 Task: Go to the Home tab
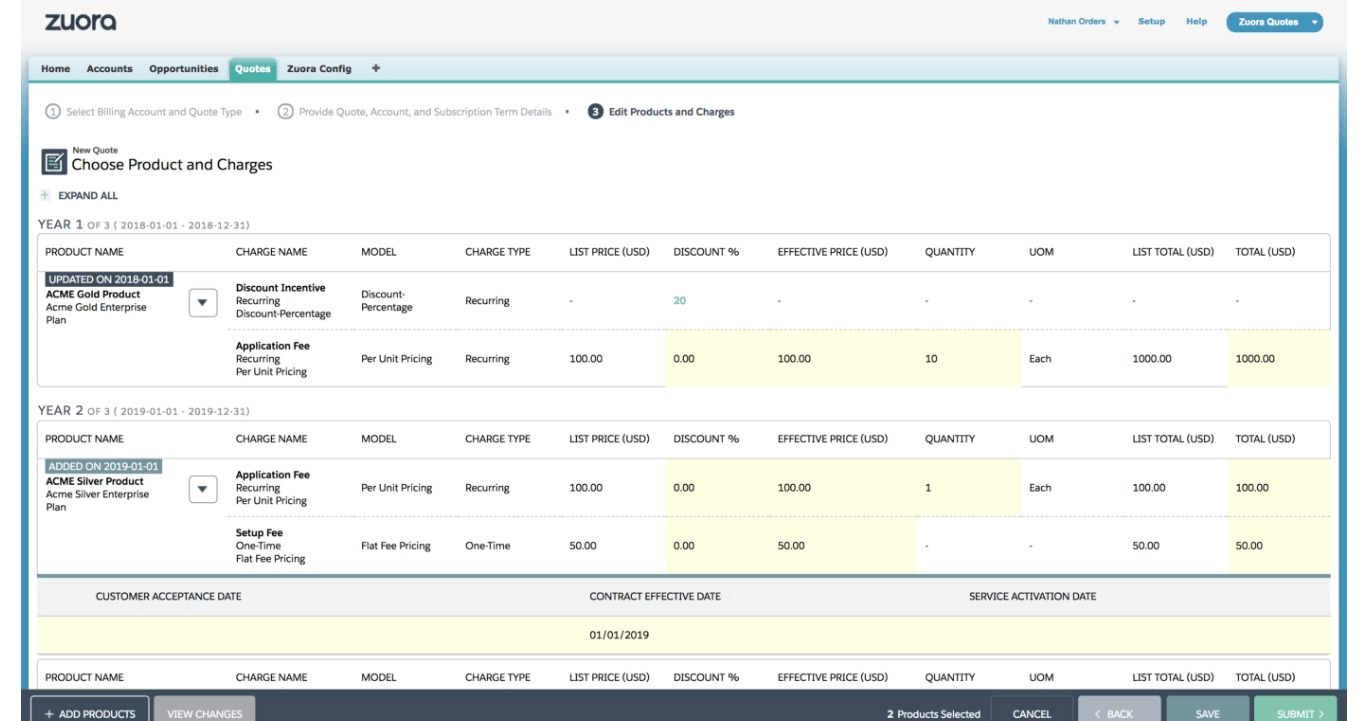(x=55, y=68)
